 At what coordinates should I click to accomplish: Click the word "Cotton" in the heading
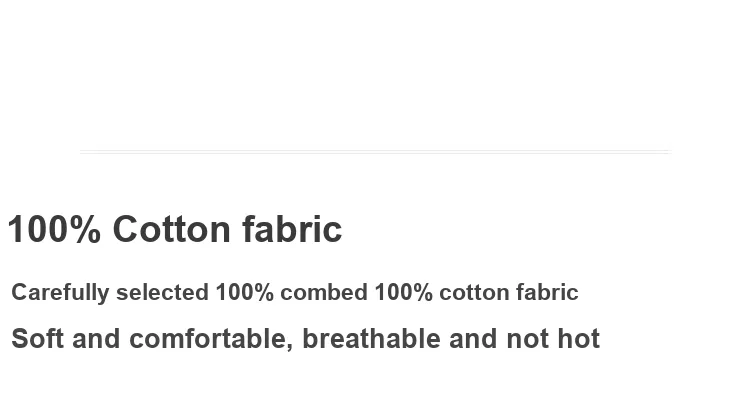coord(172,229)
